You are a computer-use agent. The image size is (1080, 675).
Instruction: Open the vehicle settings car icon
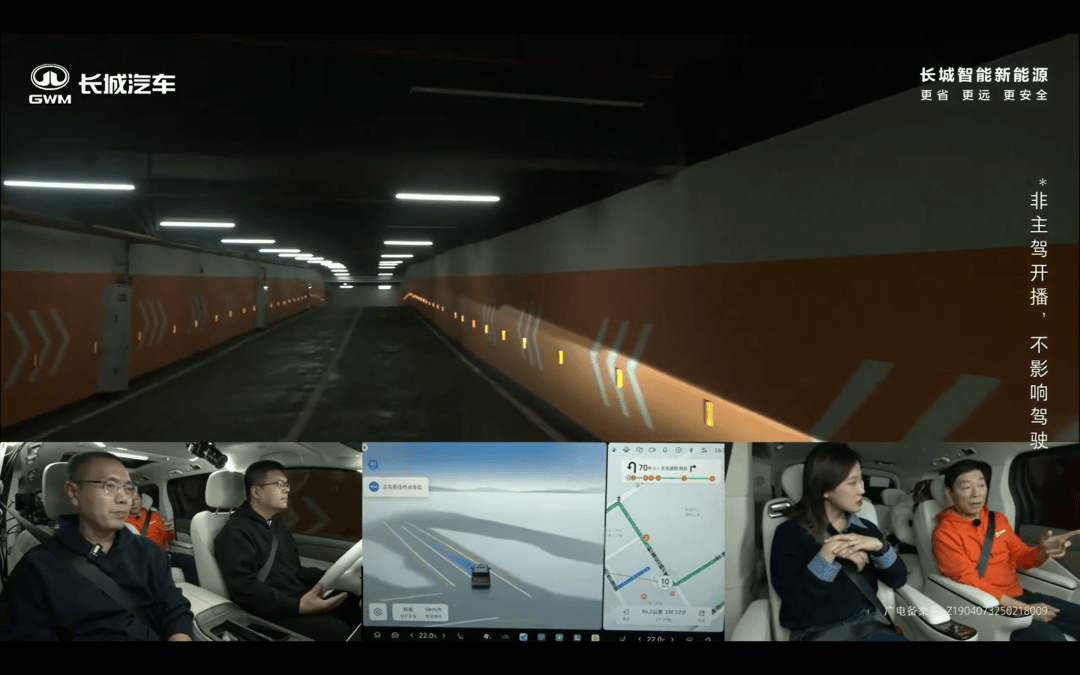click(395, 635)
